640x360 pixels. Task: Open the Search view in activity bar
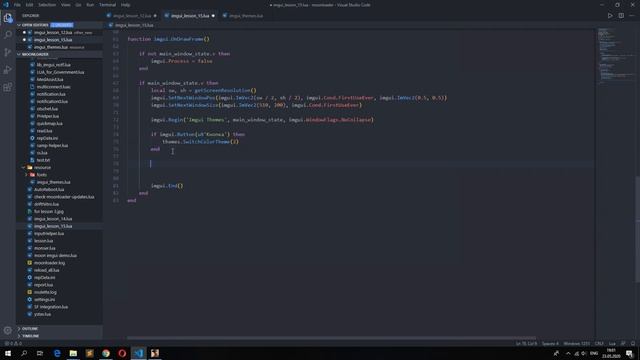8,35
